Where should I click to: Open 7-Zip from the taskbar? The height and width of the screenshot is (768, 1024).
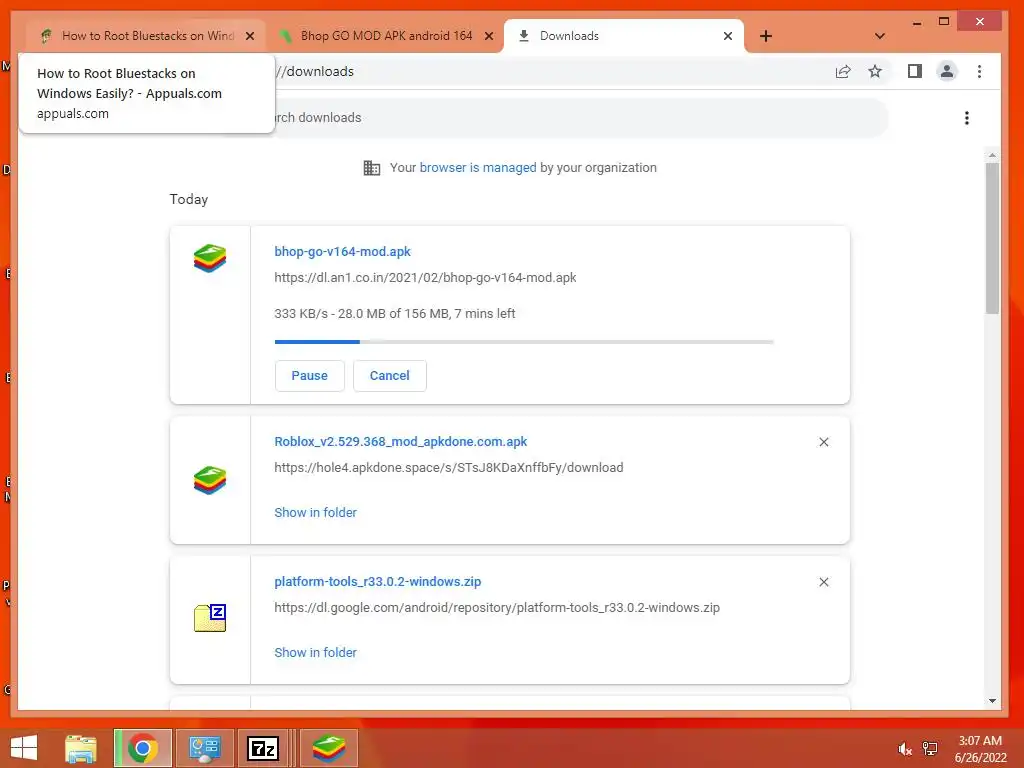[x=263, y=748]
